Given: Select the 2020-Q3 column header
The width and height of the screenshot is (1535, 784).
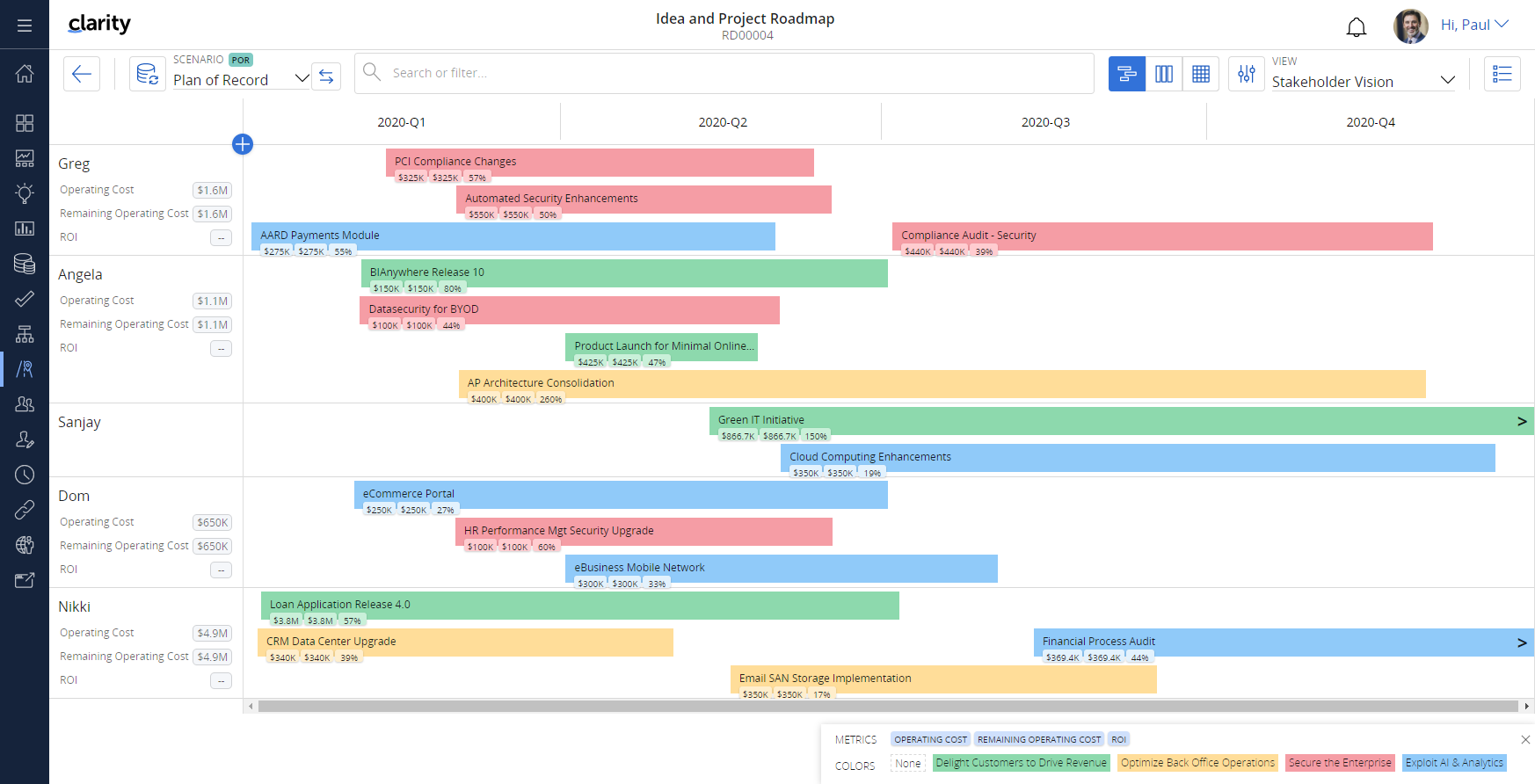Looking at the screenshot, I should (1045, 122).
